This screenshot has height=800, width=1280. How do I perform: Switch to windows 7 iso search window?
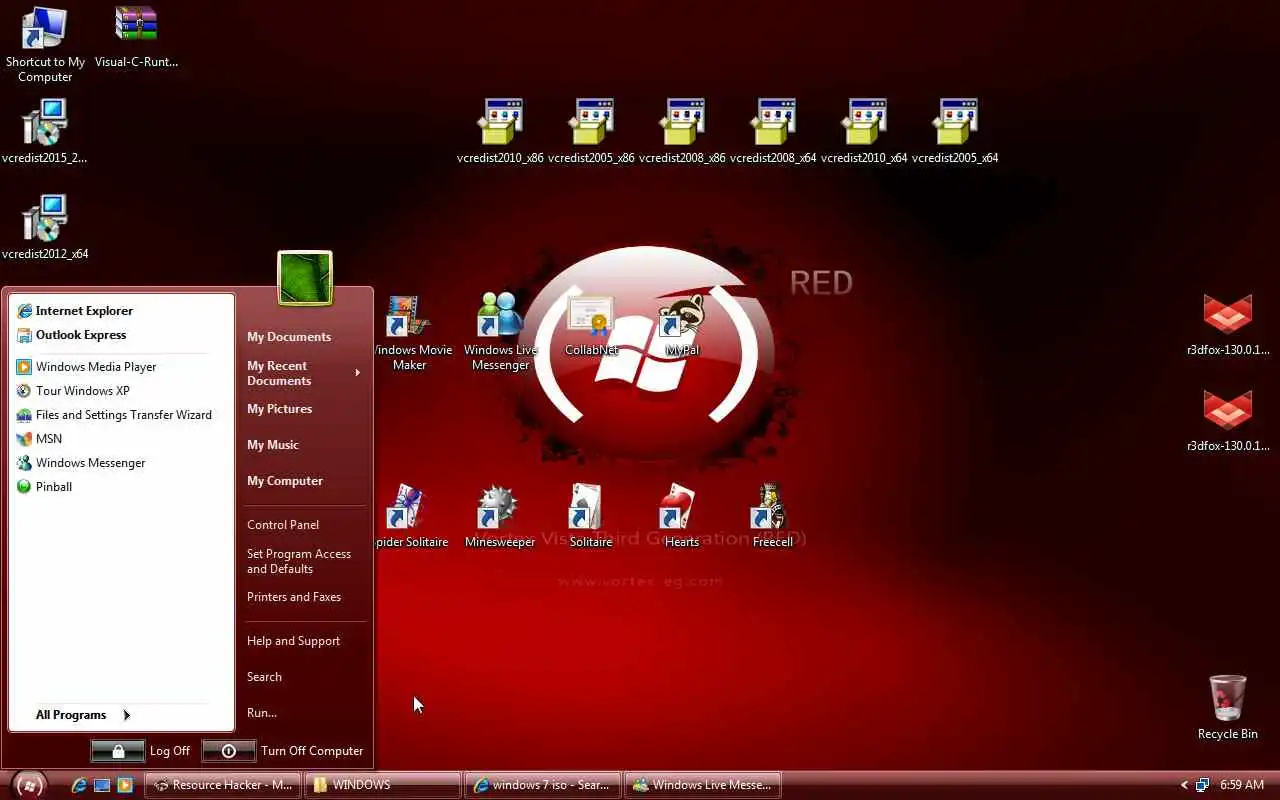point(543,785)
